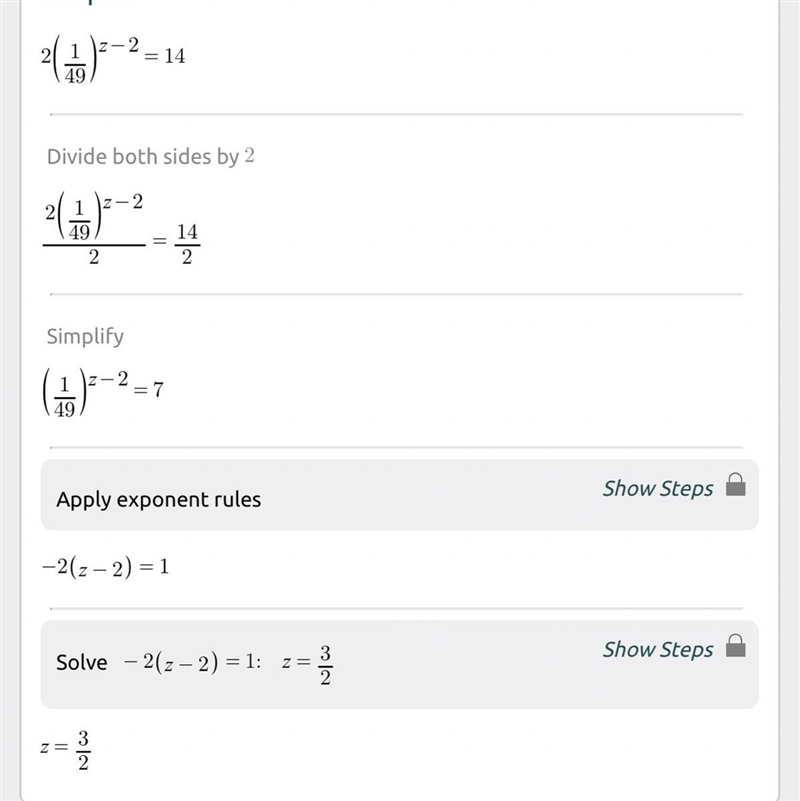
Task: Expand the Solve −2(z−2)=1 panel
Action: (399, 664)
